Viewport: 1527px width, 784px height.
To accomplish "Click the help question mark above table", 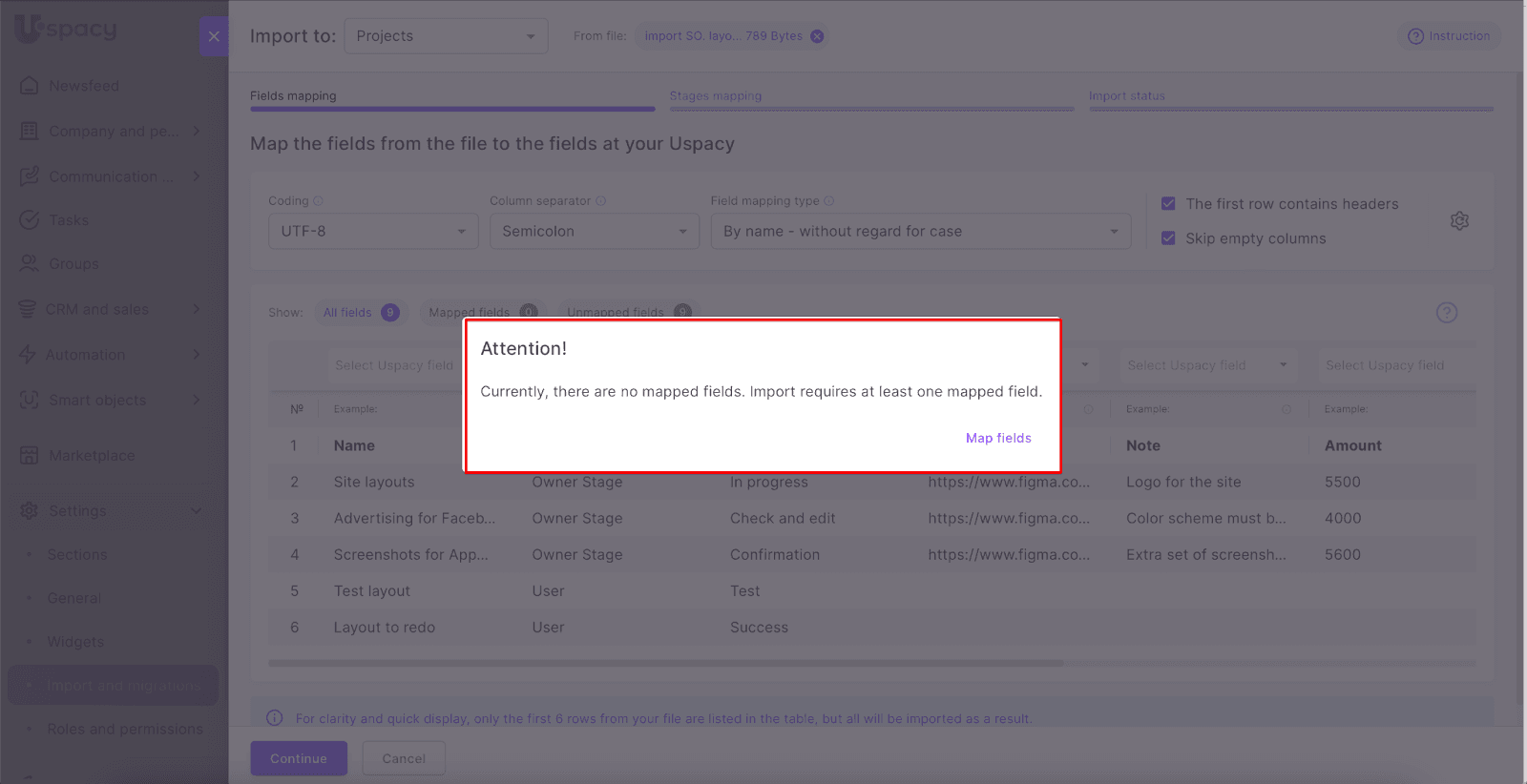I will click(1447, 313).
